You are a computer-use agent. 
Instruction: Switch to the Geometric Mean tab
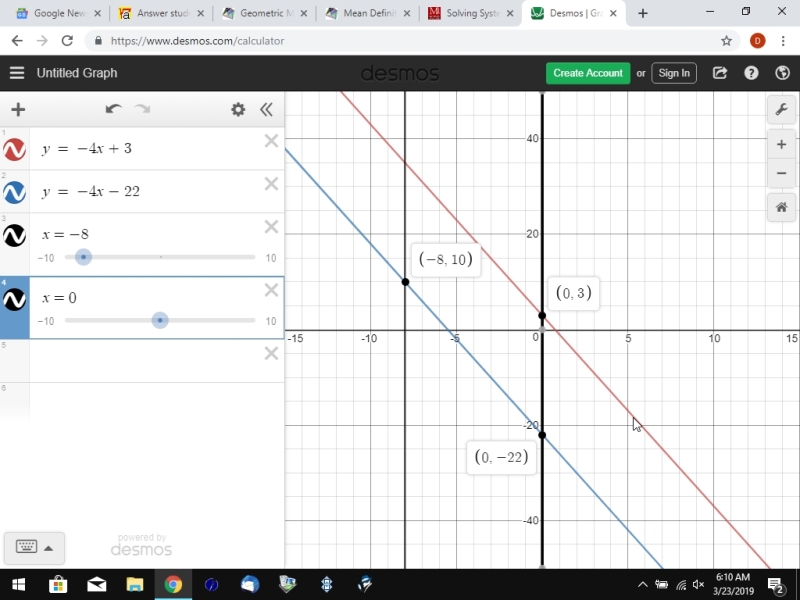click(x=265, y=13)
